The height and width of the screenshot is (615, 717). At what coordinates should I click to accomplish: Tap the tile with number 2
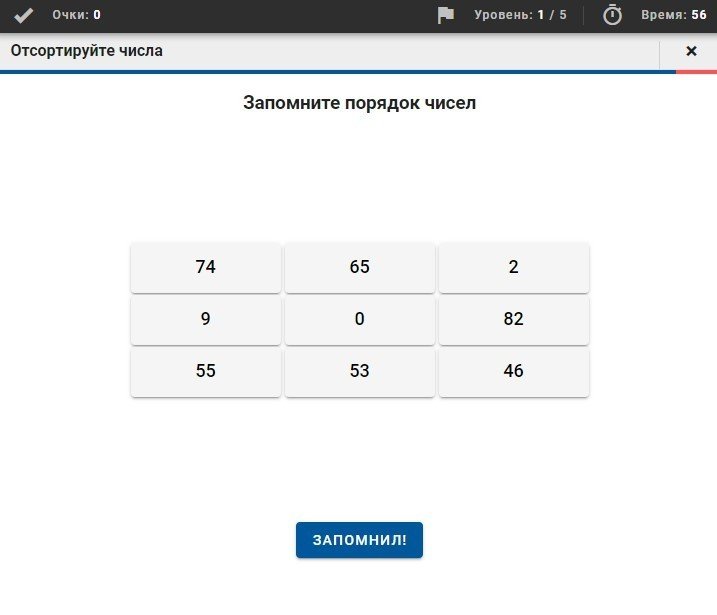[514, 267]
